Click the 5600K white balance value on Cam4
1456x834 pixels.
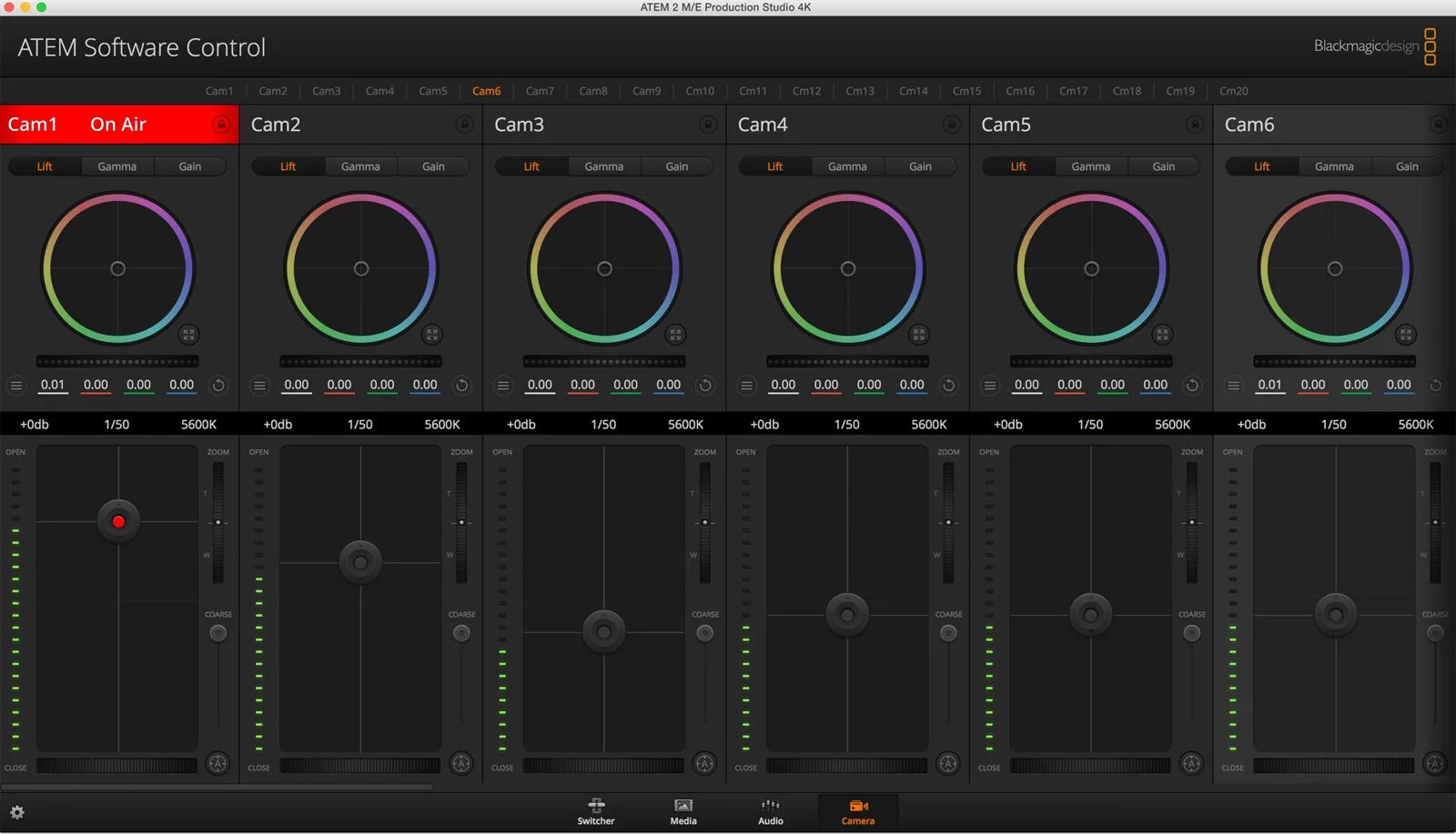click(x=929, y=424)
